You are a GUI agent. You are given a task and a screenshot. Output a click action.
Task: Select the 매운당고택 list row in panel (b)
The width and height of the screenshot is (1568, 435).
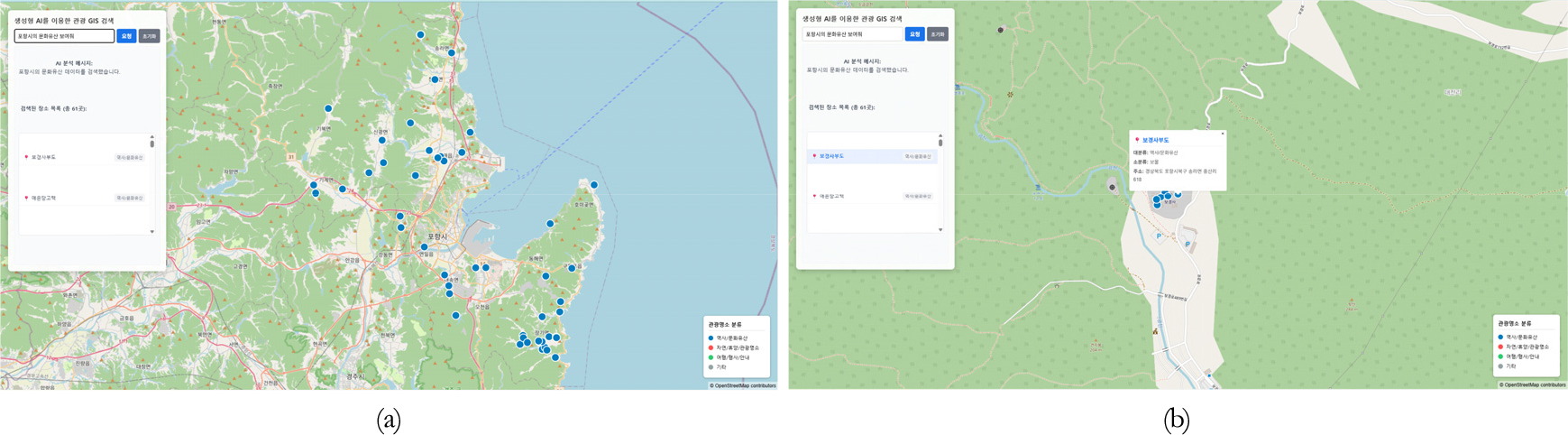pyautogui.click(x=872, y=196)
